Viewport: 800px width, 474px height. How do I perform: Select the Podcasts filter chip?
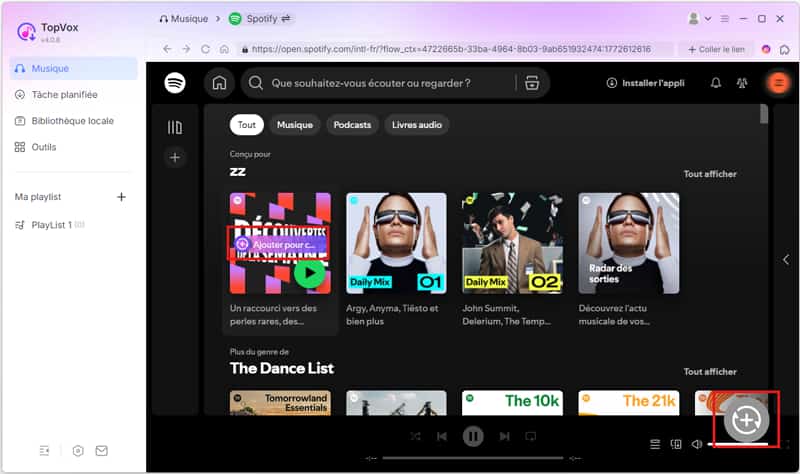click(352, 125)
